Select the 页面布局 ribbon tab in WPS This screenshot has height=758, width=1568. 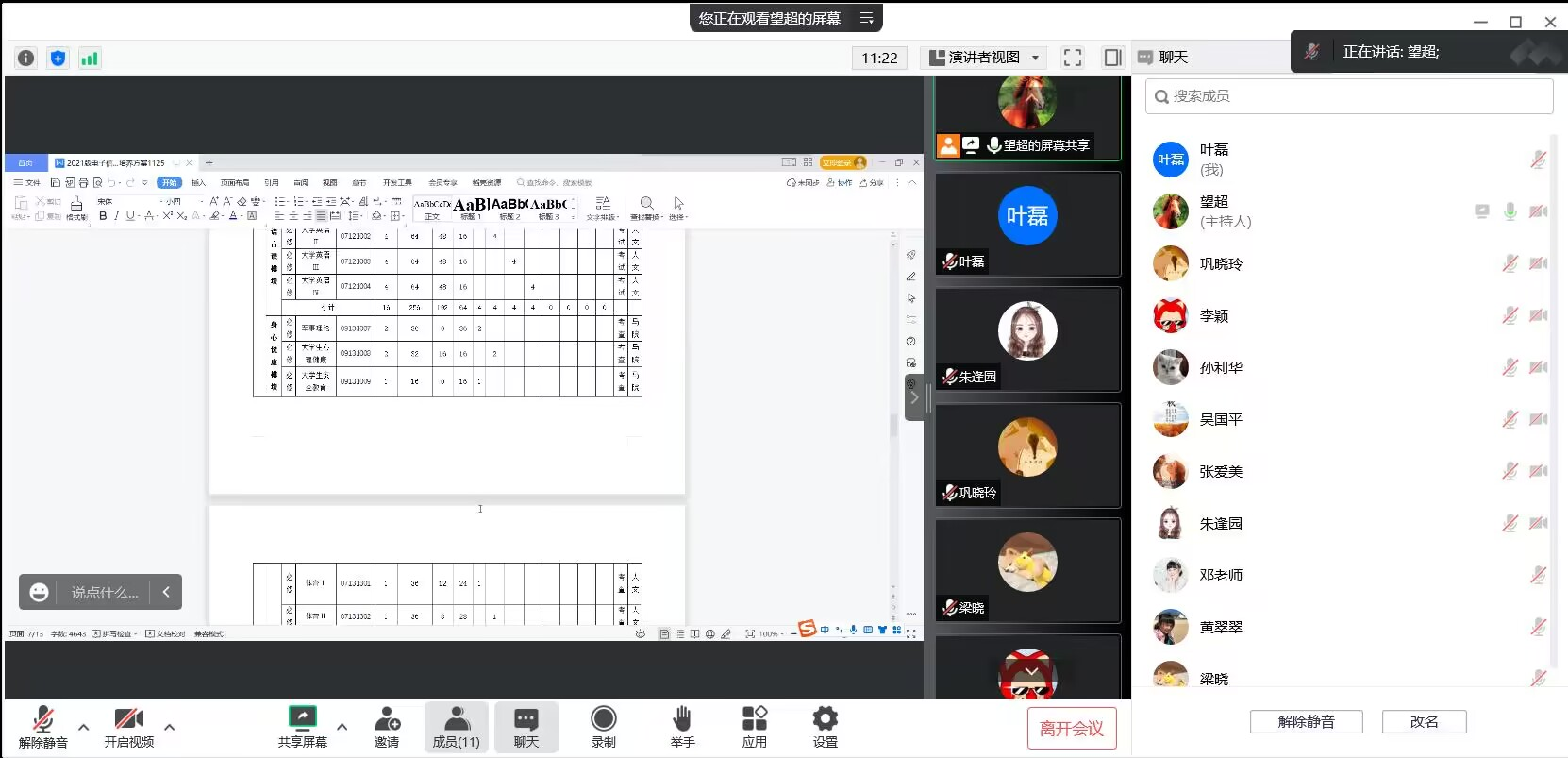[x=235, y=182]
